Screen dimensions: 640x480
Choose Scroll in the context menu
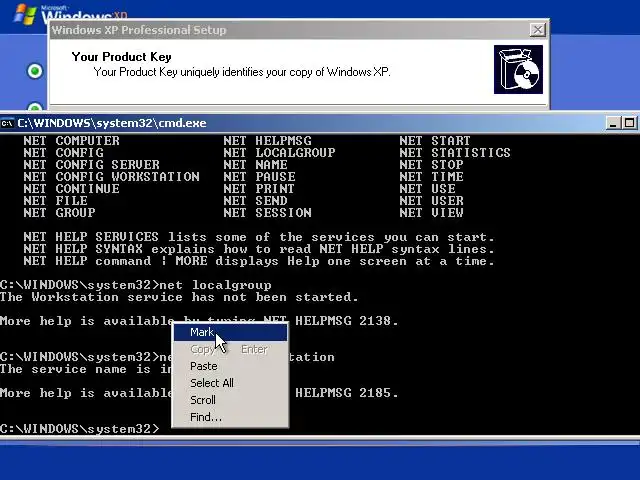tap(230, 400)
